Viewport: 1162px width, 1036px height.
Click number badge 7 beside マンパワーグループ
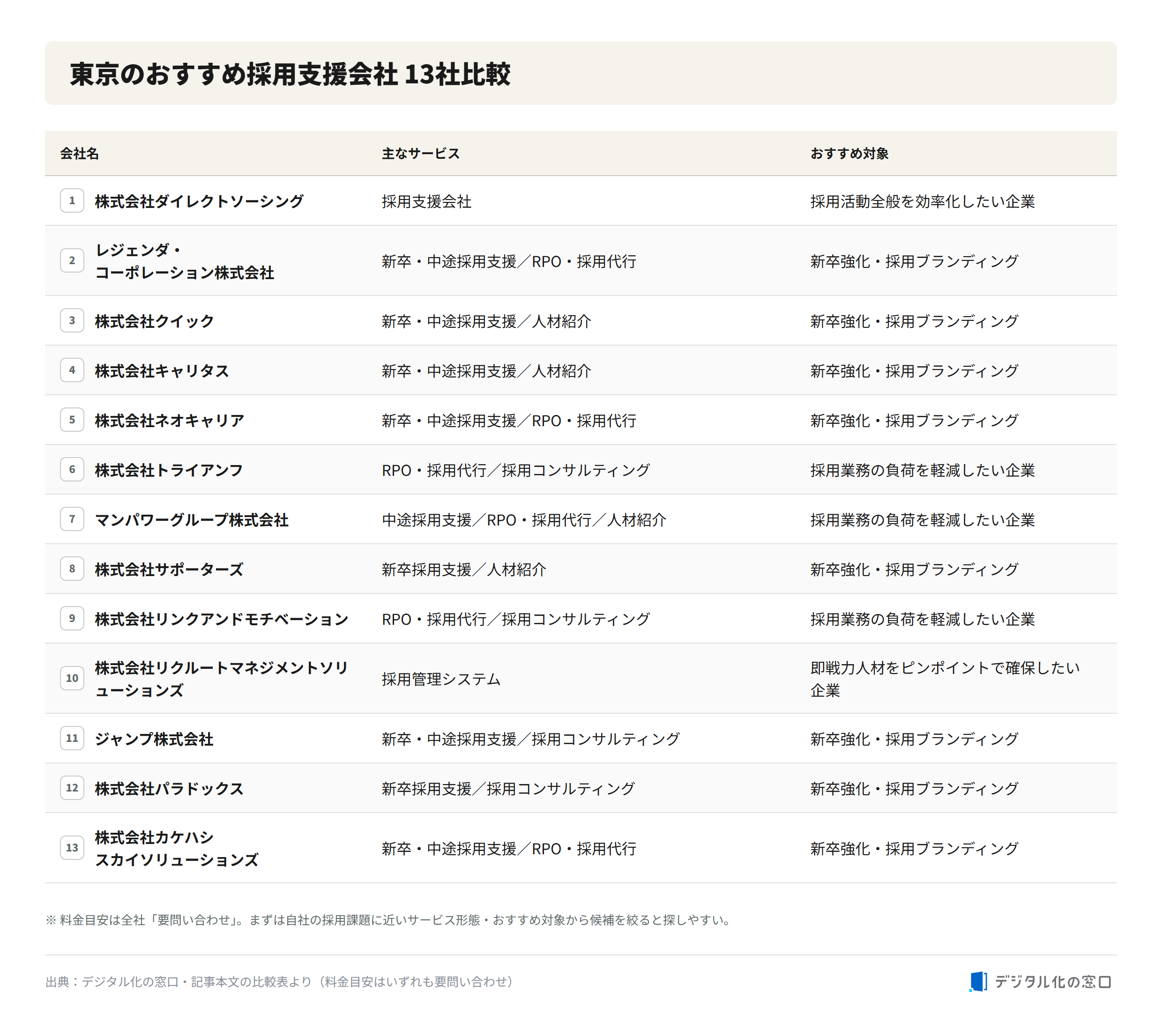click(x=72, y=518)
